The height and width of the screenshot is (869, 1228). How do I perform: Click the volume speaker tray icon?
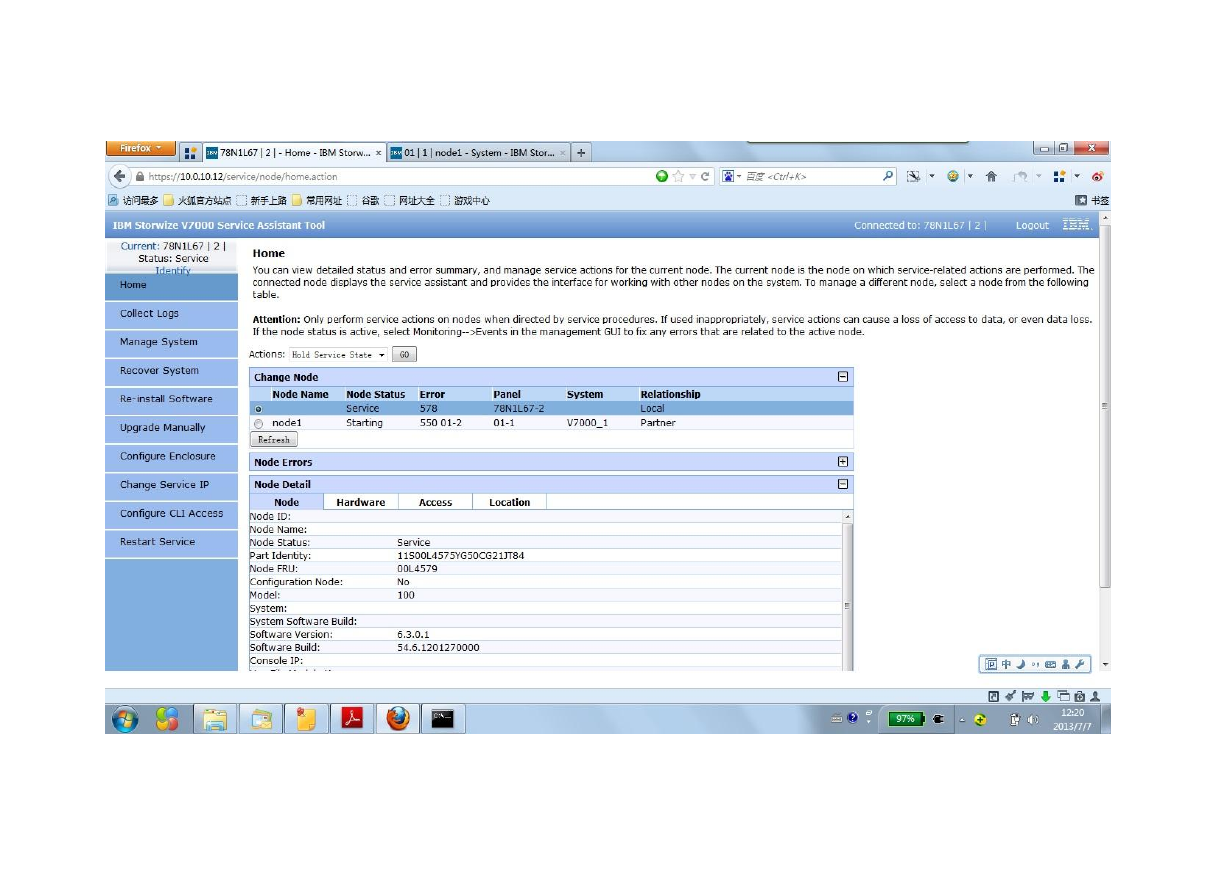pos(1033,720)
